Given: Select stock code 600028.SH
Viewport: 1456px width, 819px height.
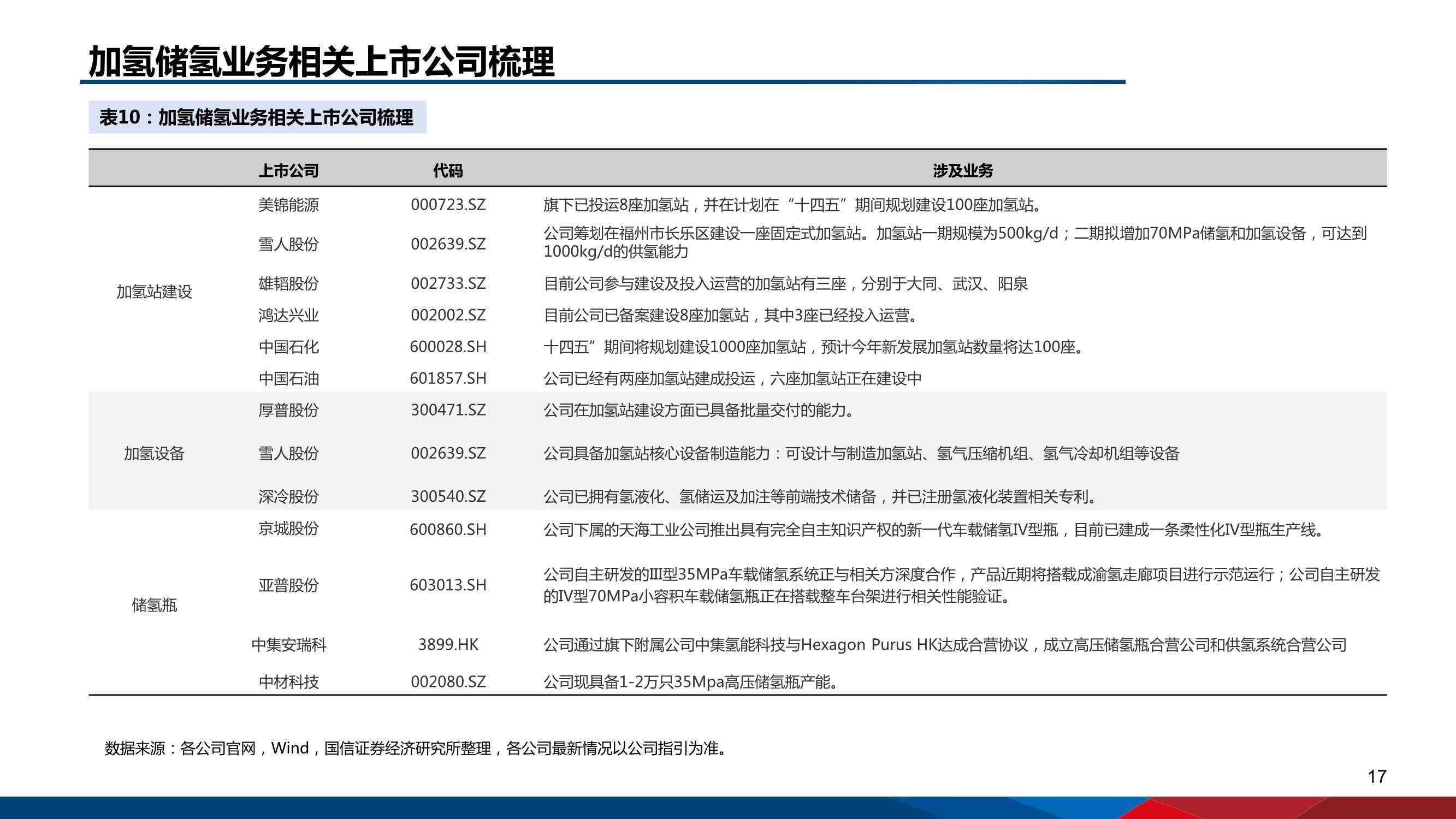Looking at the screenshot, I should (x=448, y=347).
